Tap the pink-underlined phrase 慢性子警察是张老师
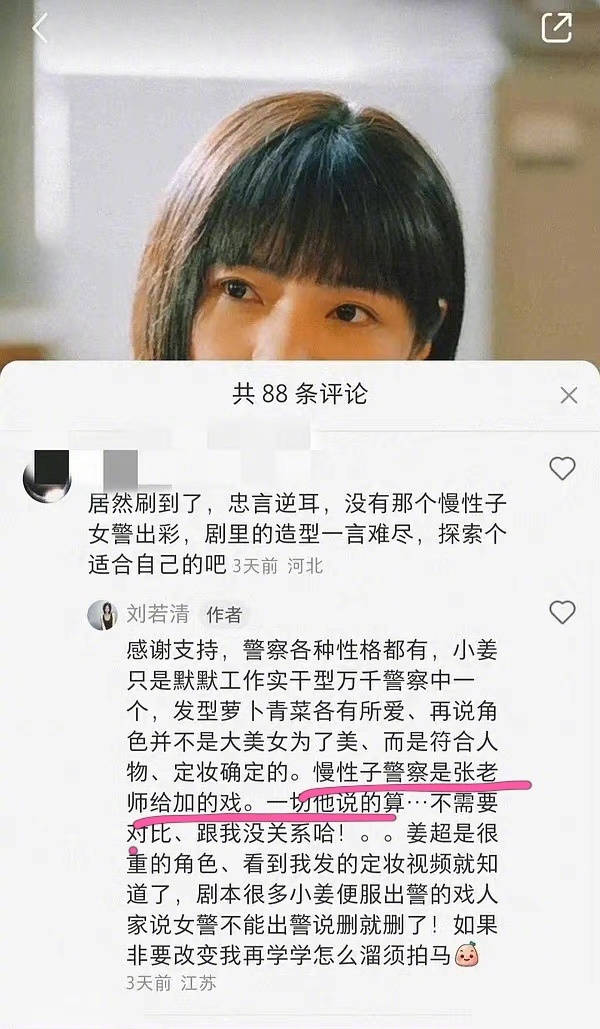The height and width of the screenshot is (1029, 600). pyautogui.click(x=406, y=772)
